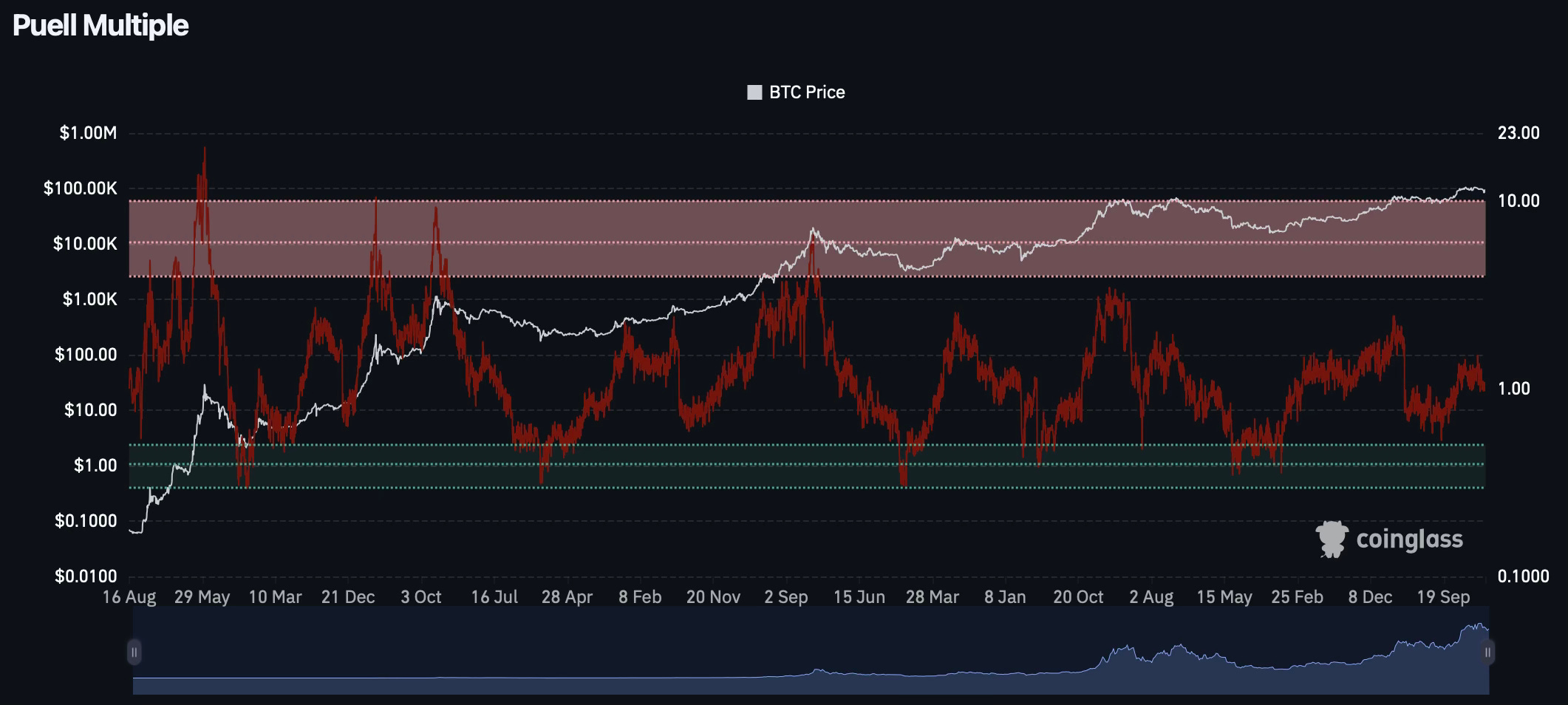Click the 28 Mar date label
Image resolution: width=1568 pixels, height=705 pixels.
coord(933,597)
